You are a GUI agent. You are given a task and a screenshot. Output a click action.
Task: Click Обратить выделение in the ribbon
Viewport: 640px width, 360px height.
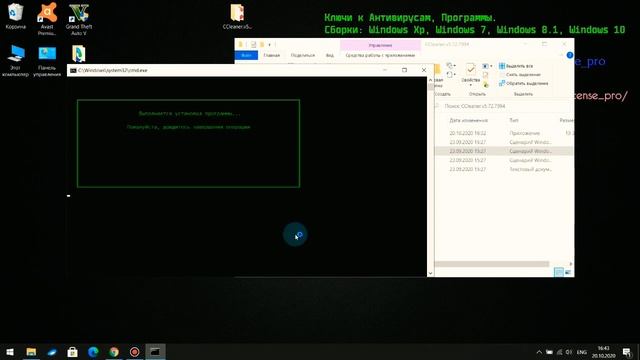523,83
